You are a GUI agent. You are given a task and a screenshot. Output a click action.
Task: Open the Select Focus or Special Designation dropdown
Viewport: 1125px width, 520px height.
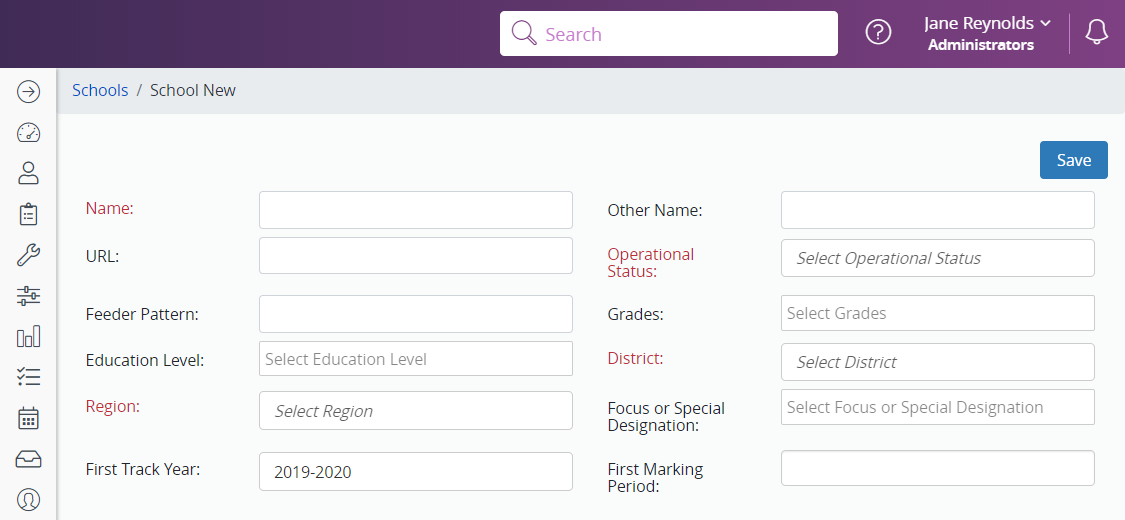click(938, 407)
